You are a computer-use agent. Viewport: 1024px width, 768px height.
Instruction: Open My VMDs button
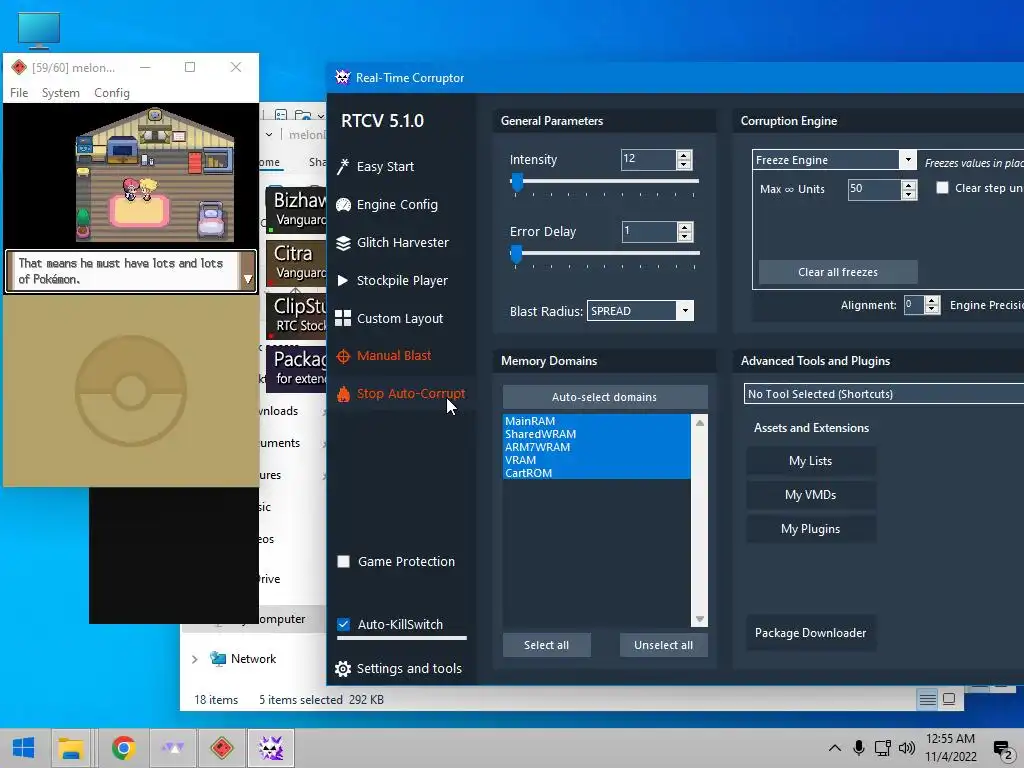point(810,495)
